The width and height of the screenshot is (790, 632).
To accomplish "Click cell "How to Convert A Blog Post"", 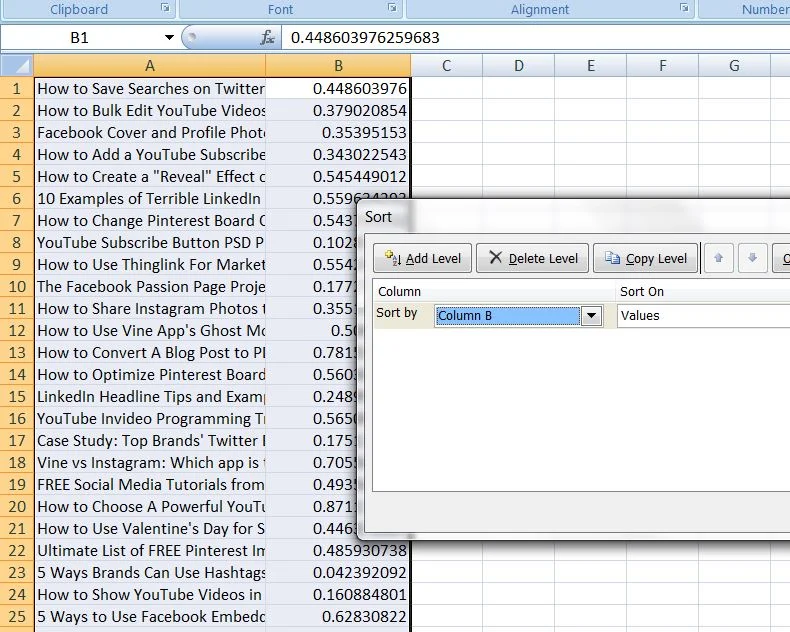I will (150, 353).
